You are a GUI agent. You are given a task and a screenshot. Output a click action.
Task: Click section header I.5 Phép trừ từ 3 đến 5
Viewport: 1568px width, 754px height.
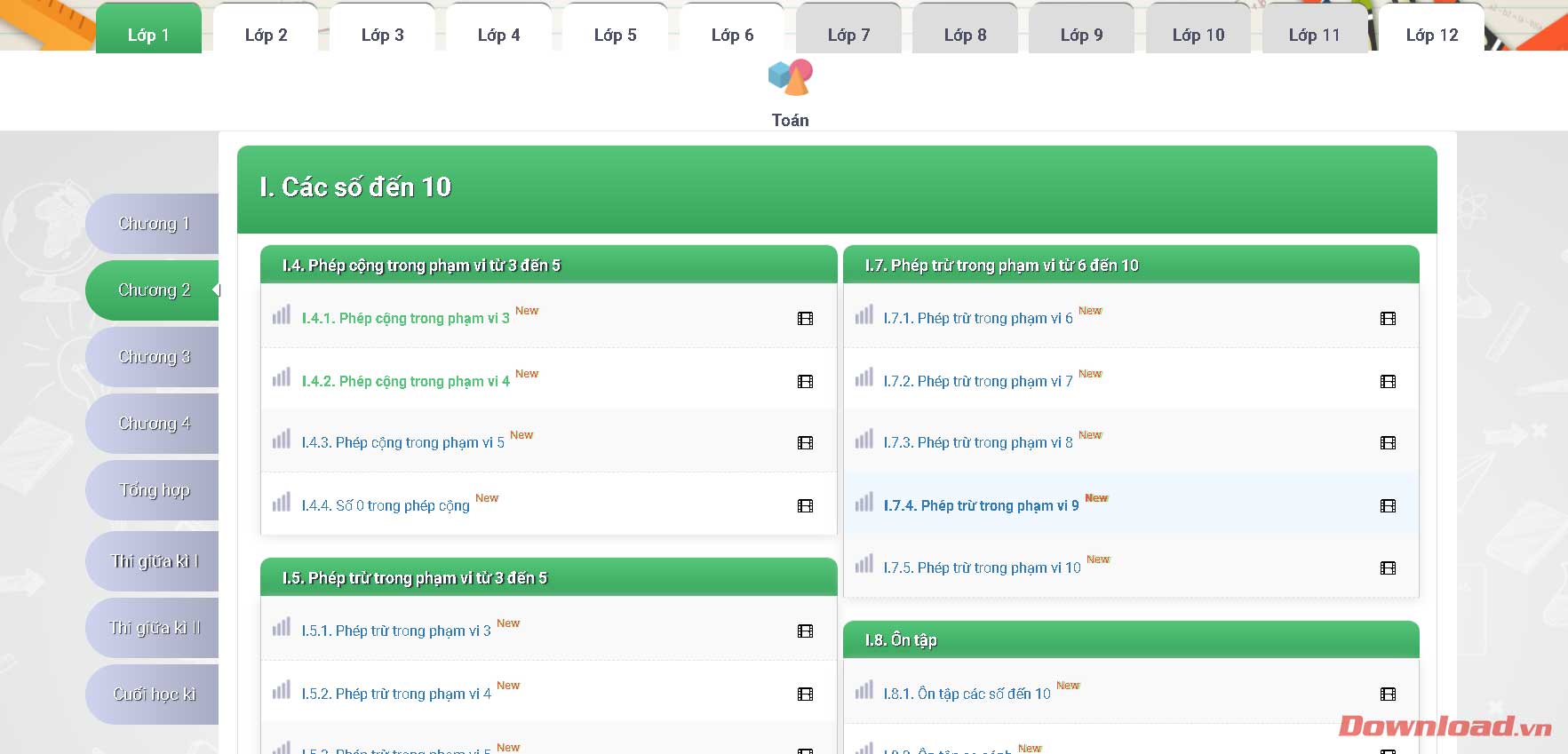pyautogui.click(x=414, y=578)
